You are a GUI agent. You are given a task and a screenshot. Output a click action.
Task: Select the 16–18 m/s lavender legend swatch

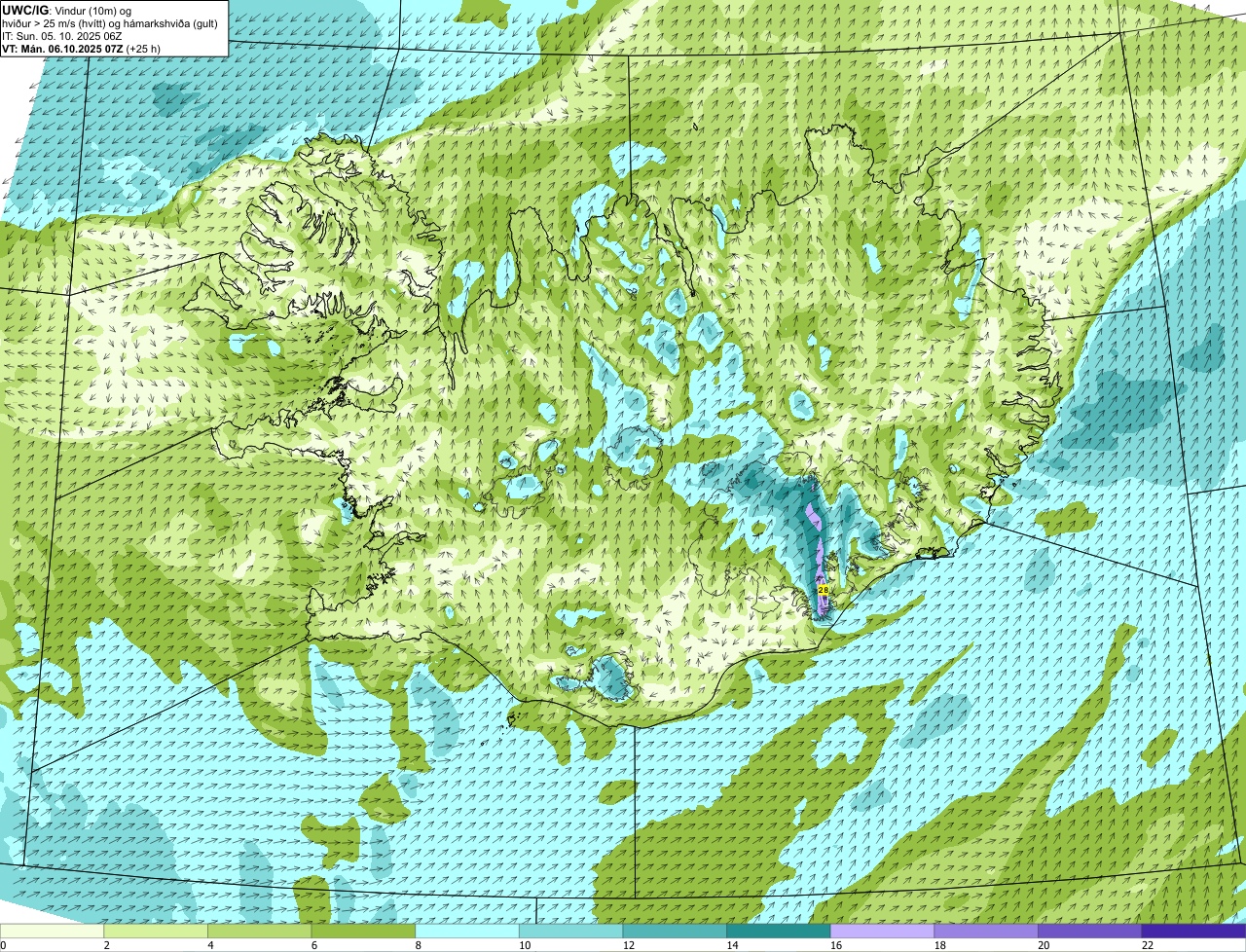point(882,931)
